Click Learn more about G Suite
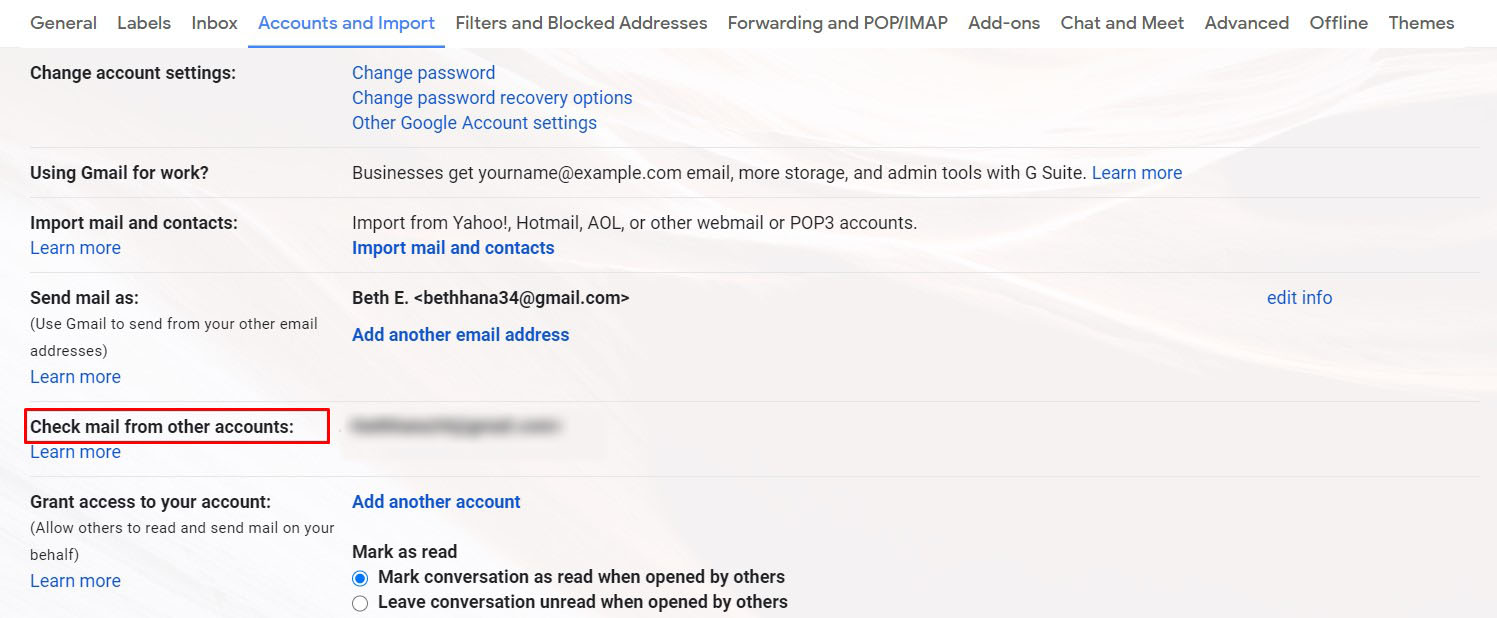This screenshot has height=618, width=1497. coord(1136,173)
